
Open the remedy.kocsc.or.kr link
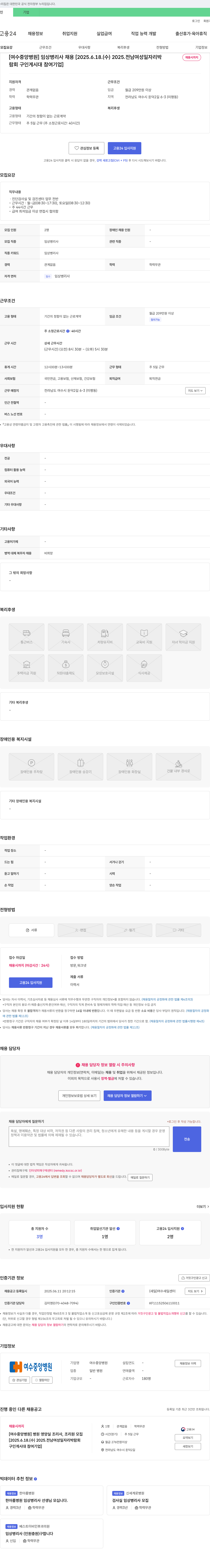[x=56, y=1171]
